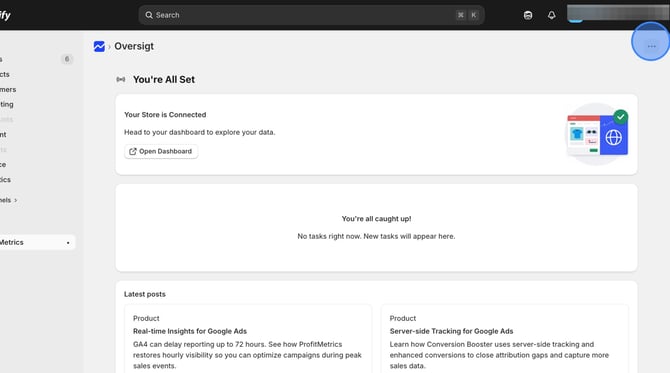Click the Shopify logo in the top bar

5,15
